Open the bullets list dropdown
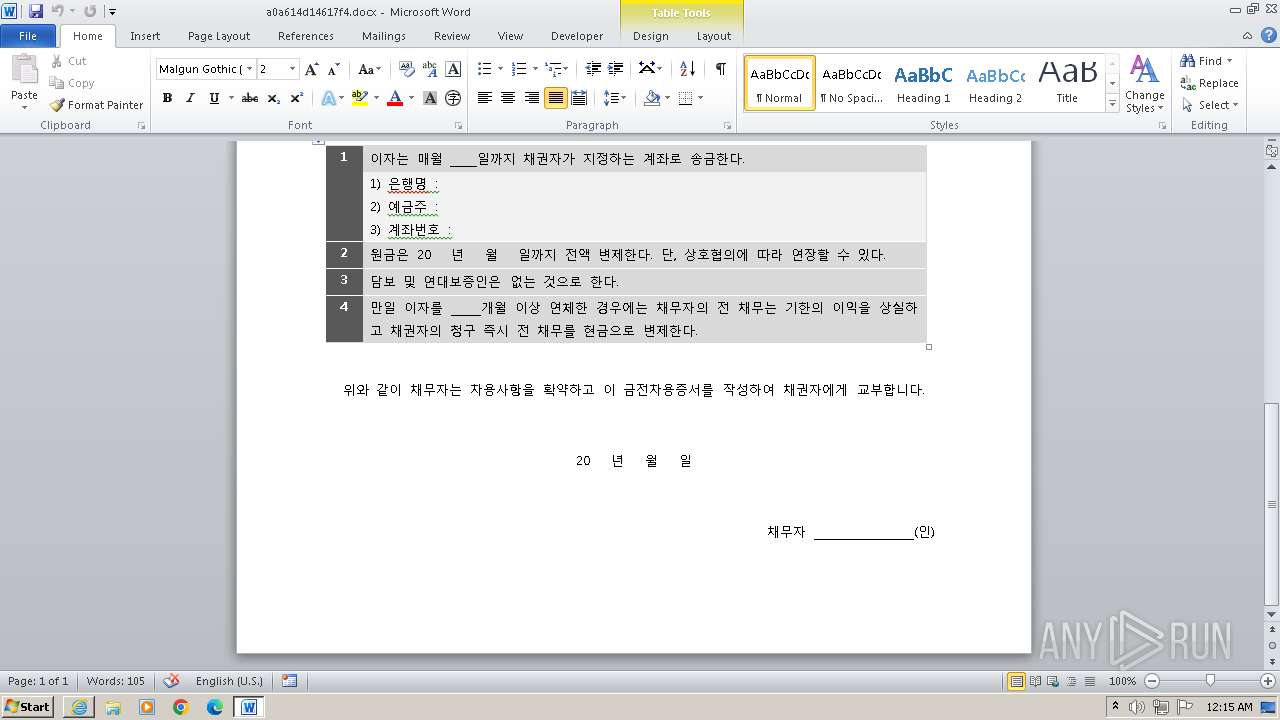Viewport: 1280px width, 720px height. (501, 69)
